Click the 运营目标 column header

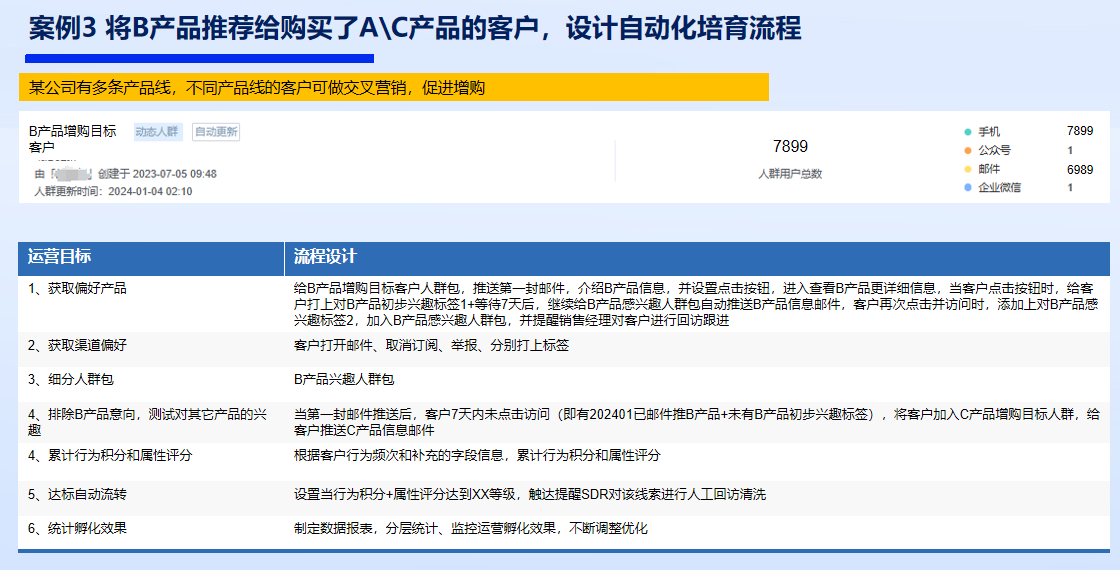pyautogui.click(x=151, y=258)
